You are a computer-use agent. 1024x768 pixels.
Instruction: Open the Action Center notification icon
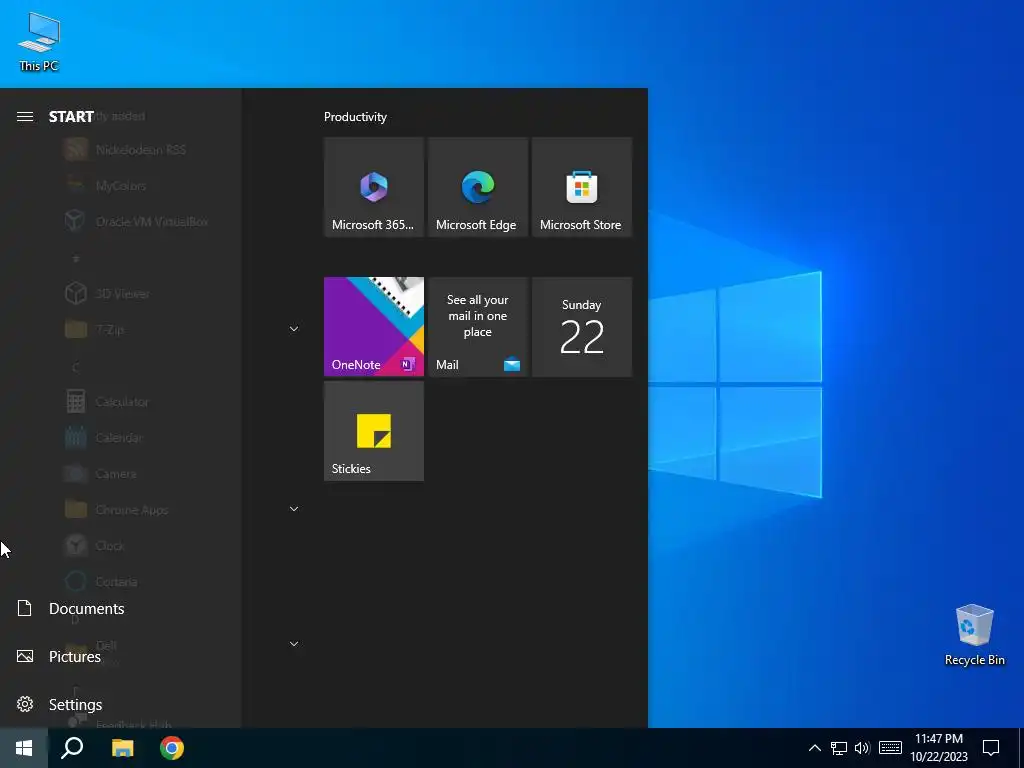pyautogui.click(x=991, y=748)
